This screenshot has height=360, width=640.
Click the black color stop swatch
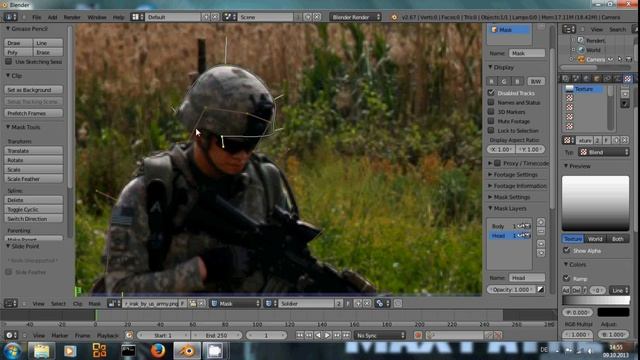[613, 312]
